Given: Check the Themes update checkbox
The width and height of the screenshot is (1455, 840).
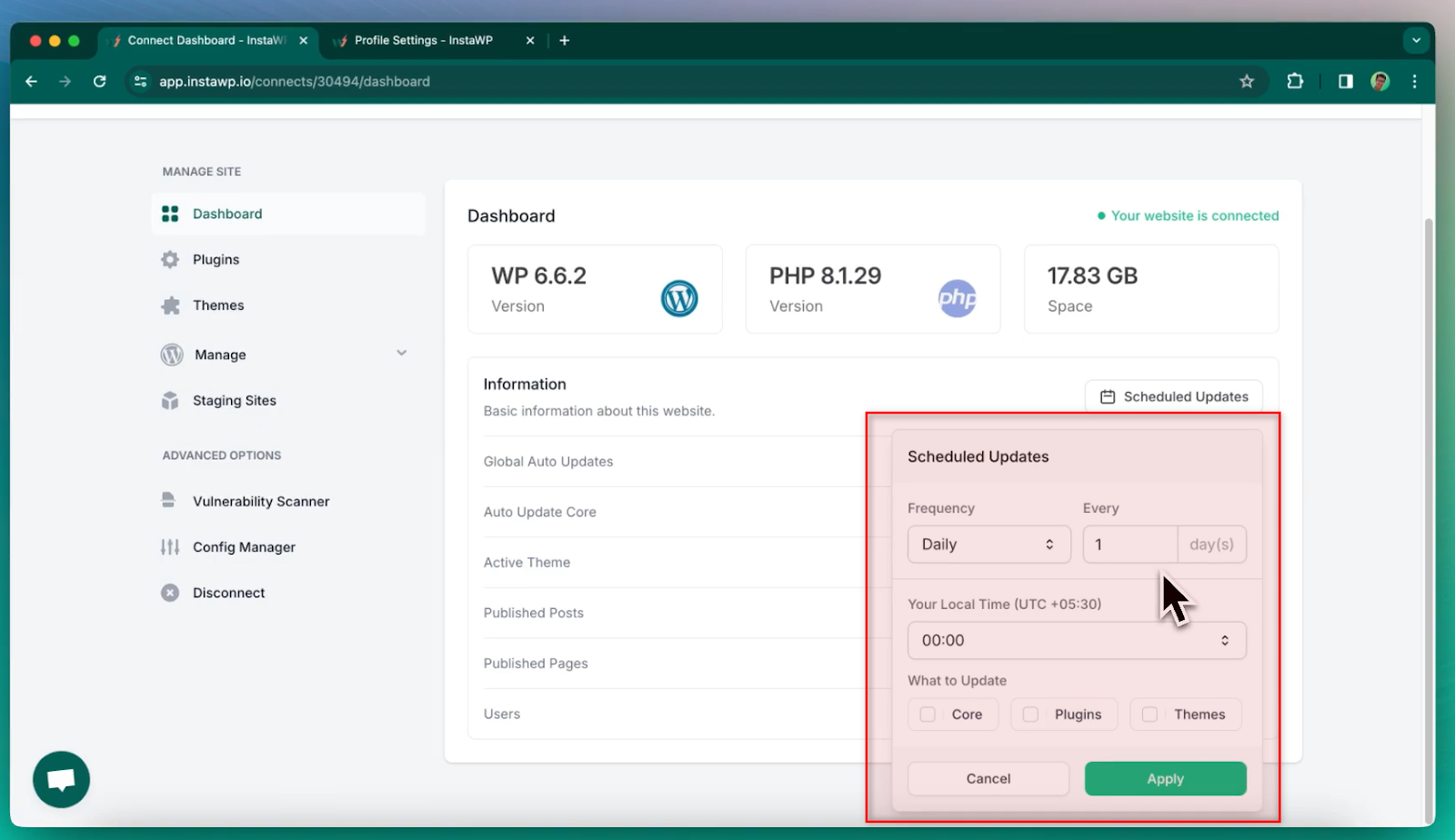Looking at the screenshot, I should click(x=1149, y=715).
